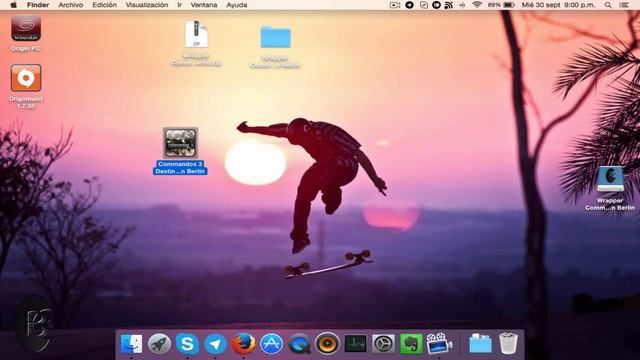Launch Firefox from the Dock

tap(243, 344)
